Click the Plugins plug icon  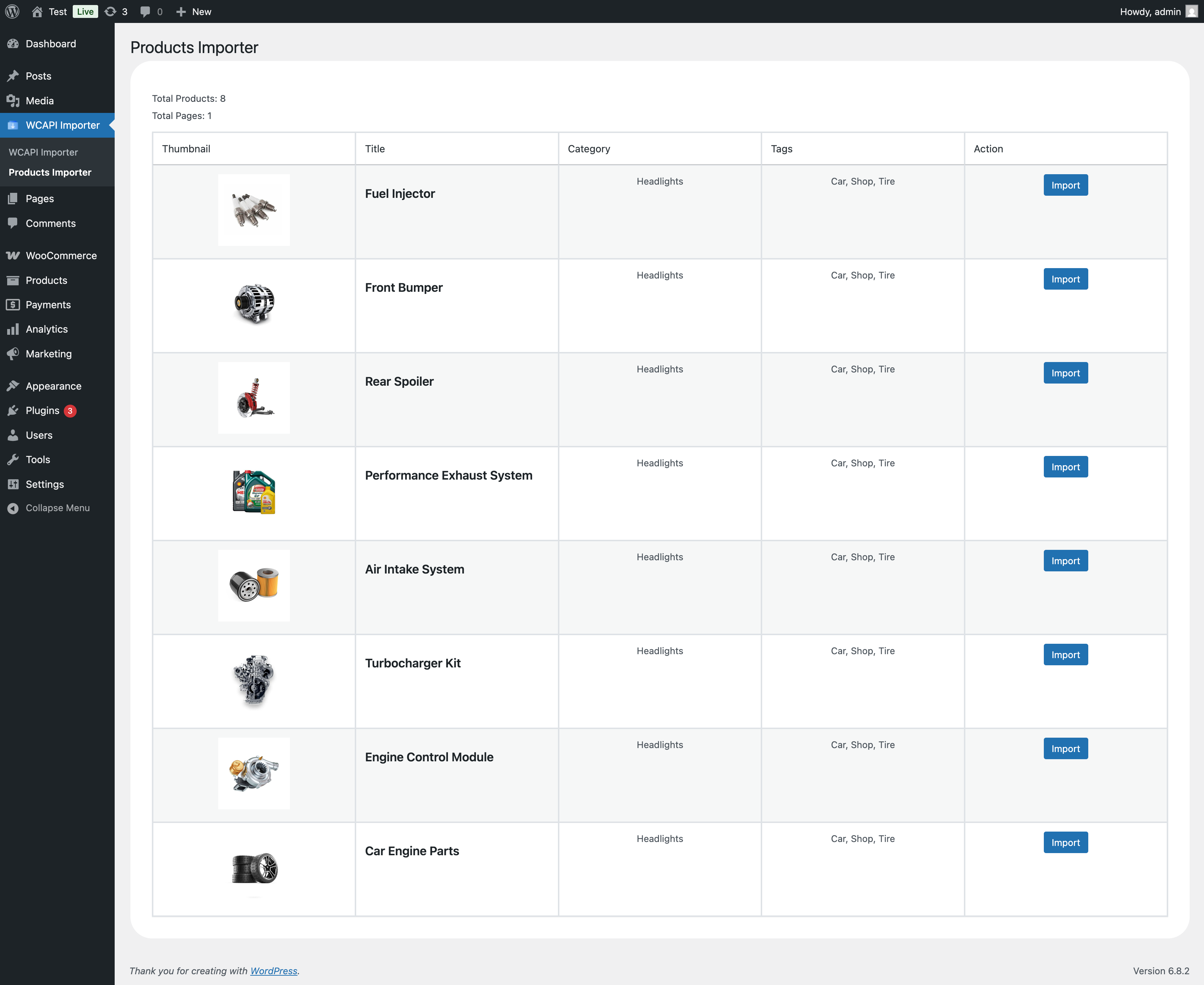click(x=13, y=411)
